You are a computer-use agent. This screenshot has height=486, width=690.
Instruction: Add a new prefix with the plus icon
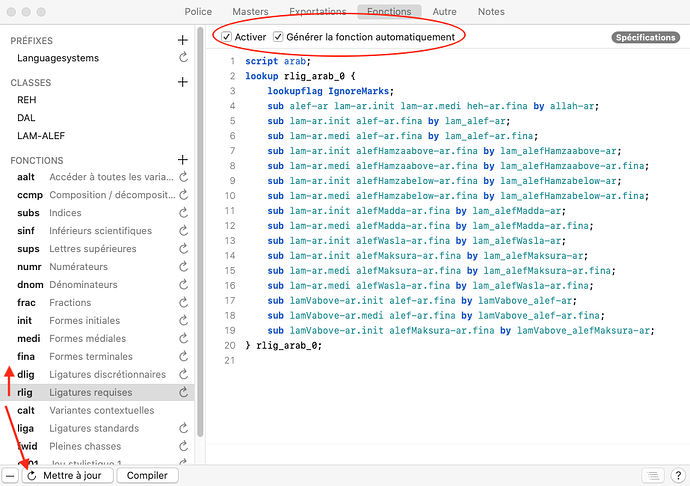pos(182,40)
